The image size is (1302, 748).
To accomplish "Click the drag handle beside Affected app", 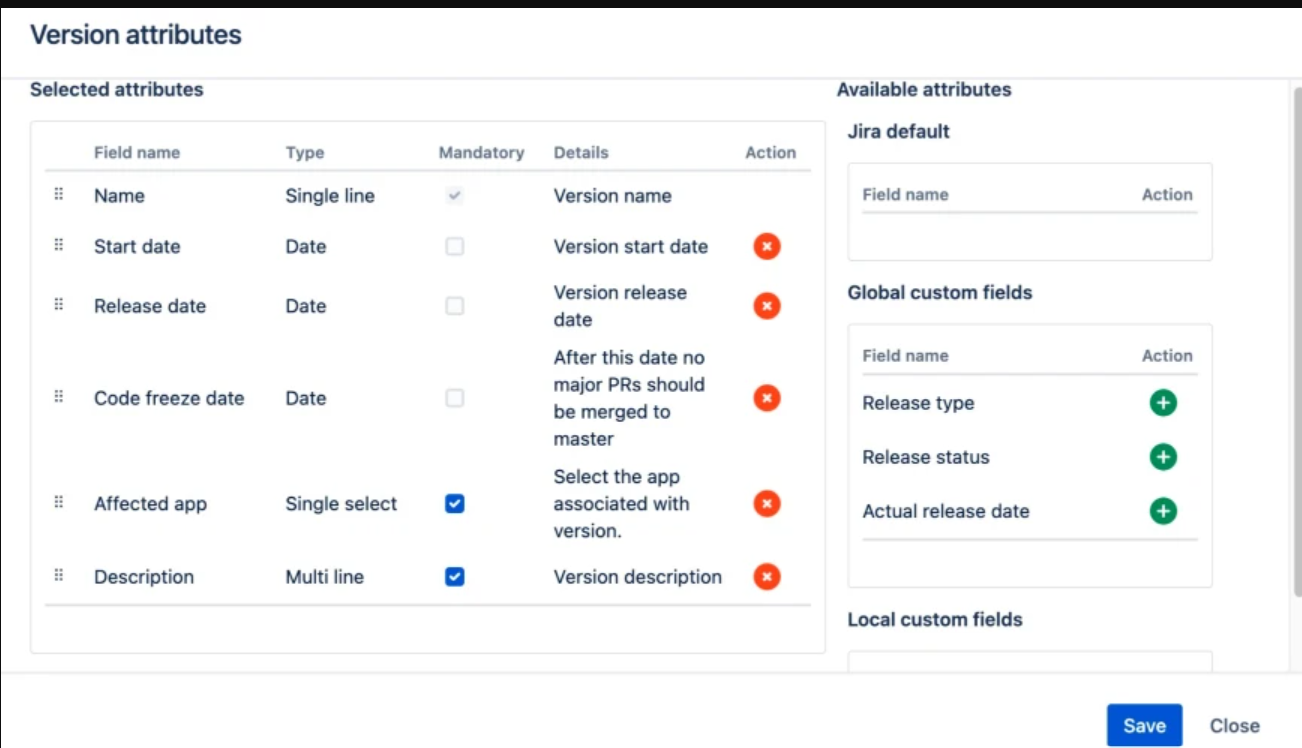I will (x=59, y=502).
